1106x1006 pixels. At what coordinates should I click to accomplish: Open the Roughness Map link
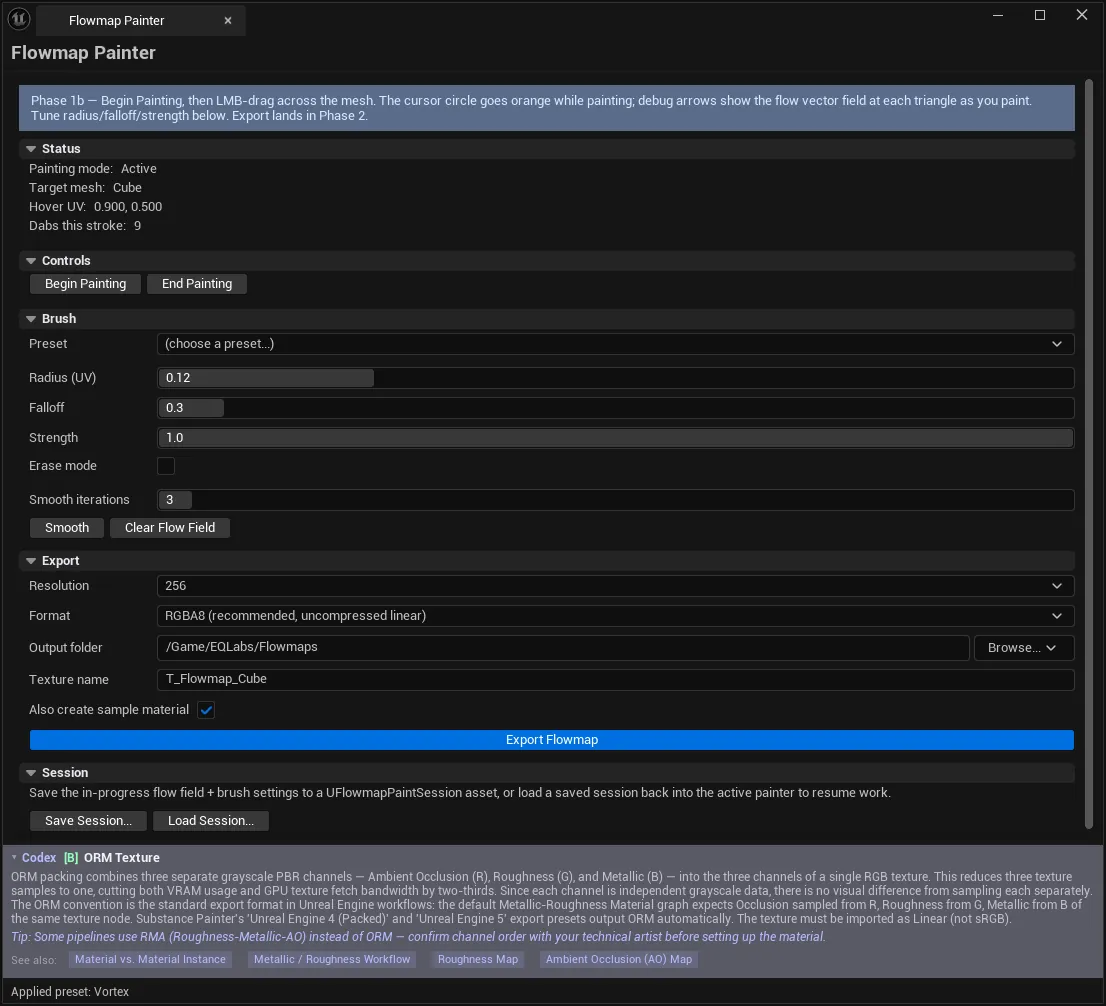pos(478,959)
